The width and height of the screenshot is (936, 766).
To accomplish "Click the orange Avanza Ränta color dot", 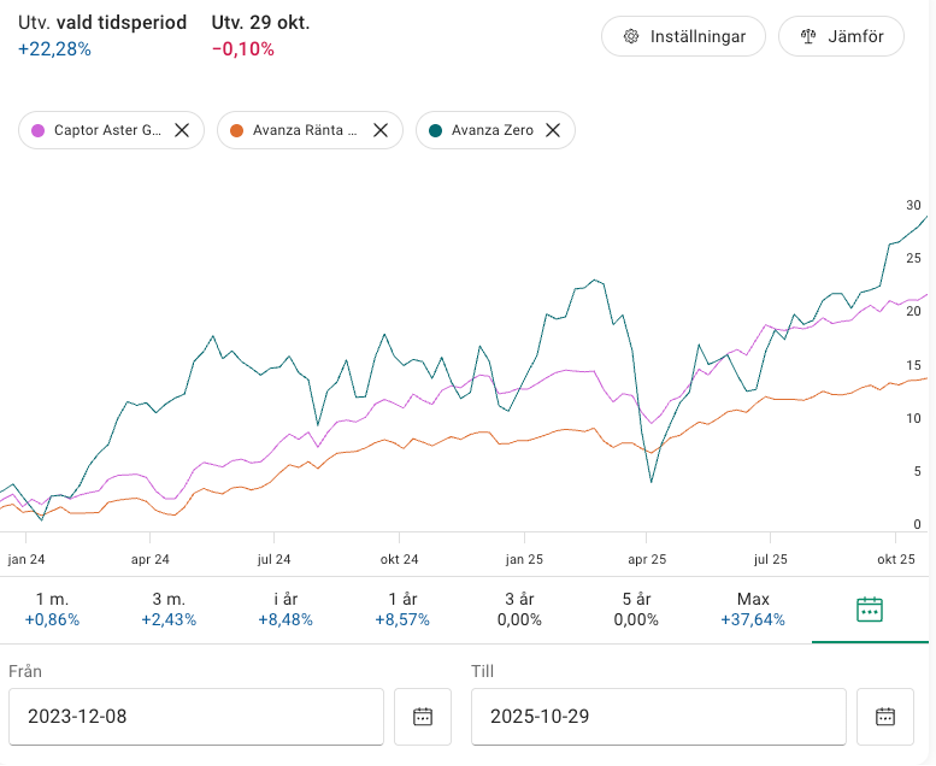I will [x=237, y=130].
